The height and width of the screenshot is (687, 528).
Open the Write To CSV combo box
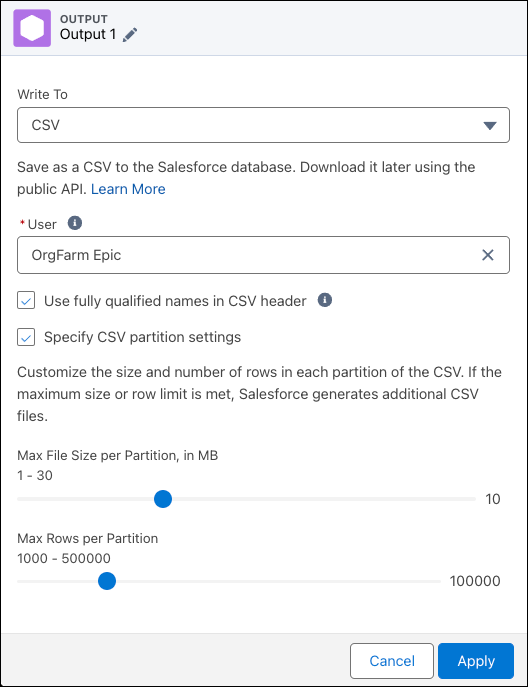coord(263,125)
